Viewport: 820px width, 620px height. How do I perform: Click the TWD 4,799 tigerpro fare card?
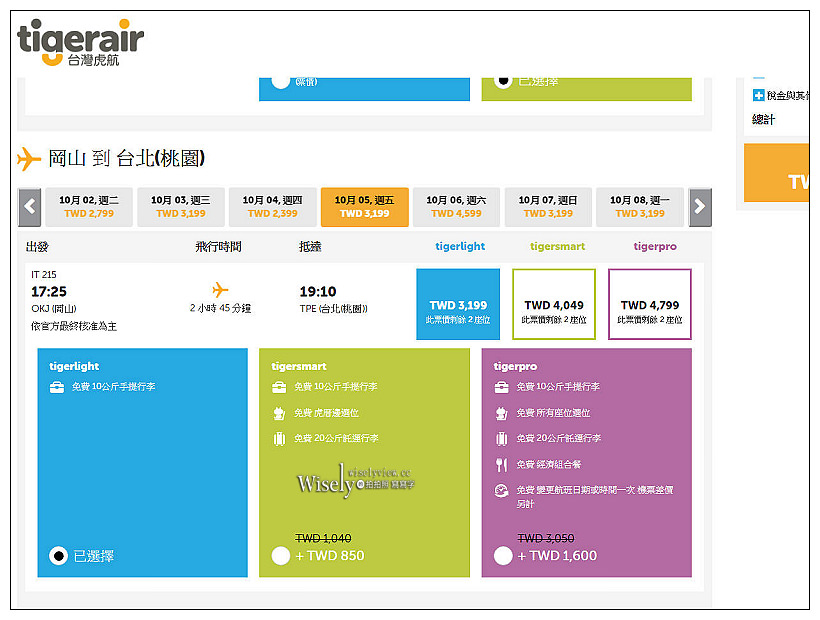(648, 303)
